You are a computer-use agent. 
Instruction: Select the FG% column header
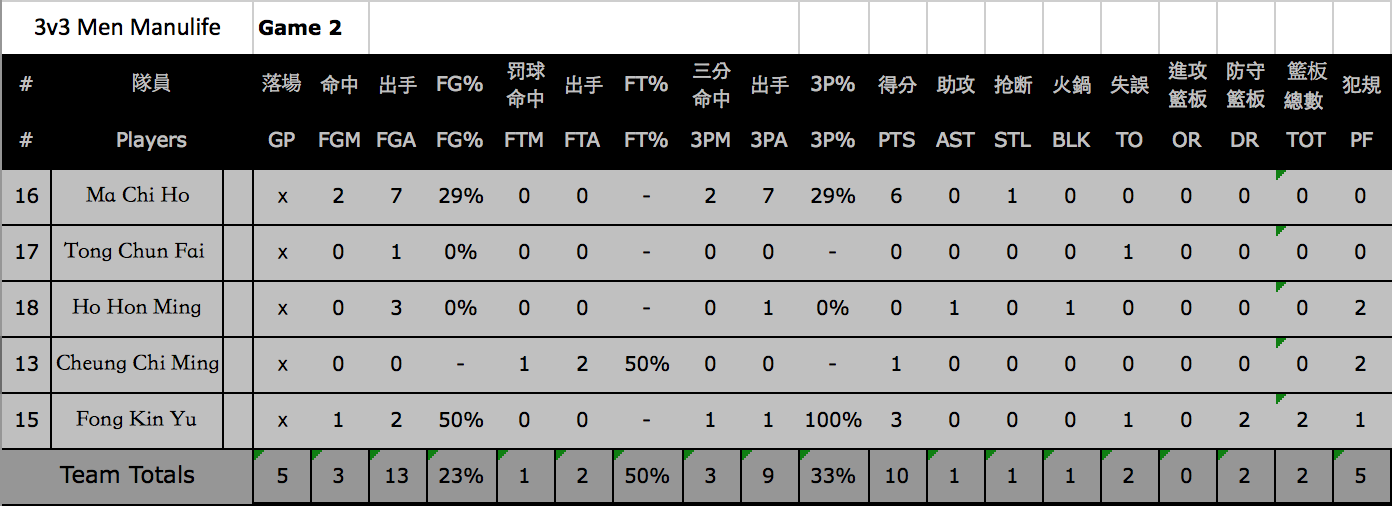[x=460, y=141]
